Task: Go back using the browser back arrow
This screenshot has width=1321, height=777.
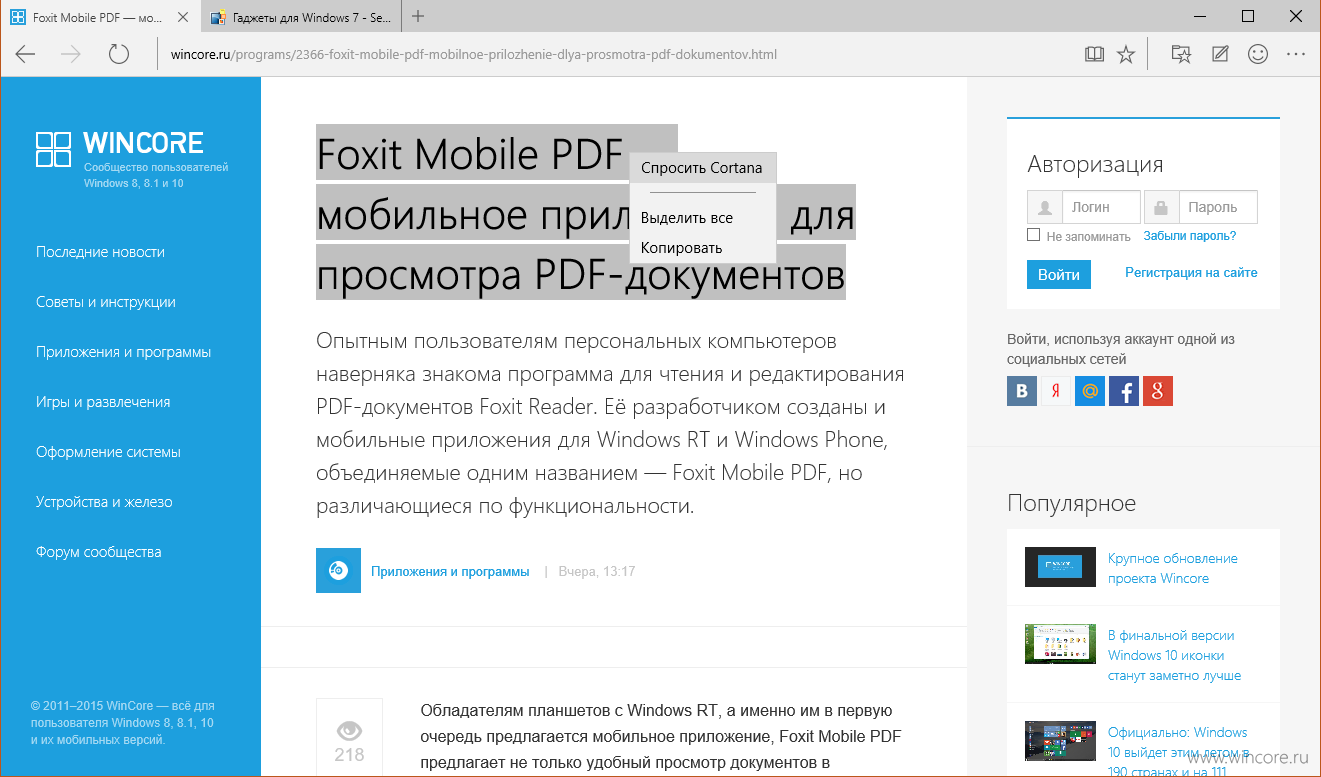Action: tap(26, 54)
